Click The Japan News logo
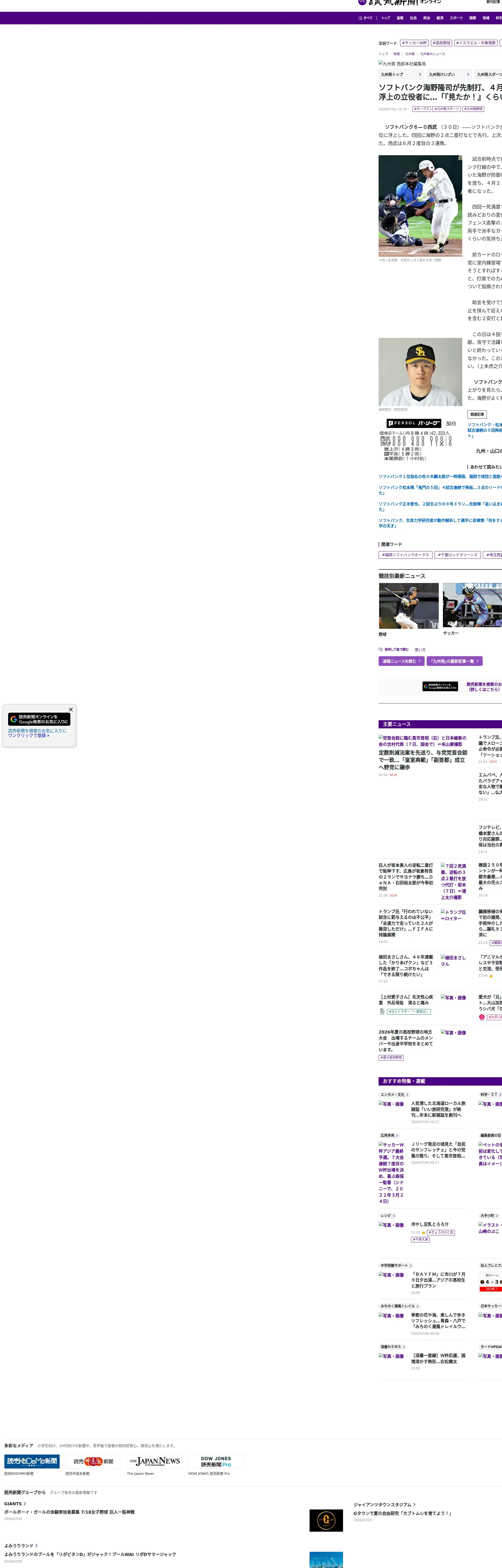 [x=155, y=1461]
